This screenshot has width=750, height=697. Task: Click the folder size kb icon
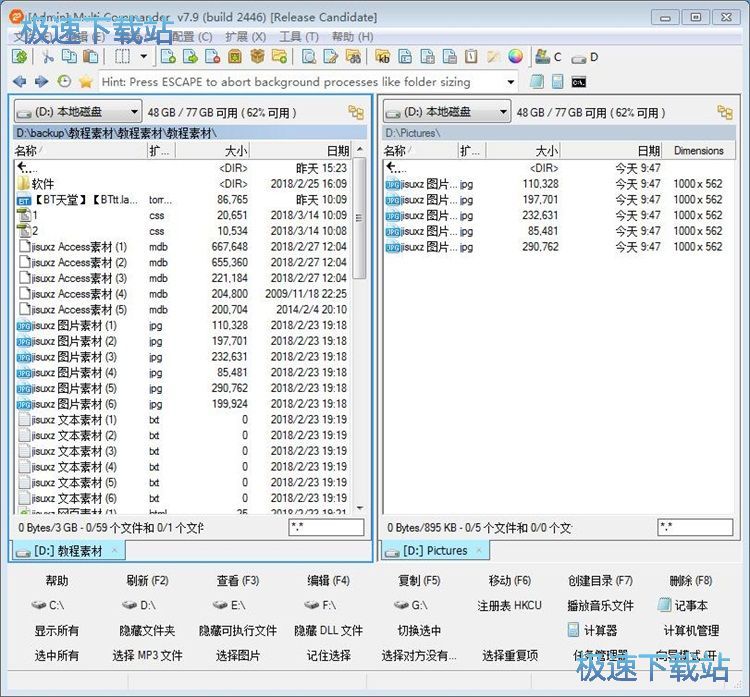pyautogui.click(x=383, y=57)
